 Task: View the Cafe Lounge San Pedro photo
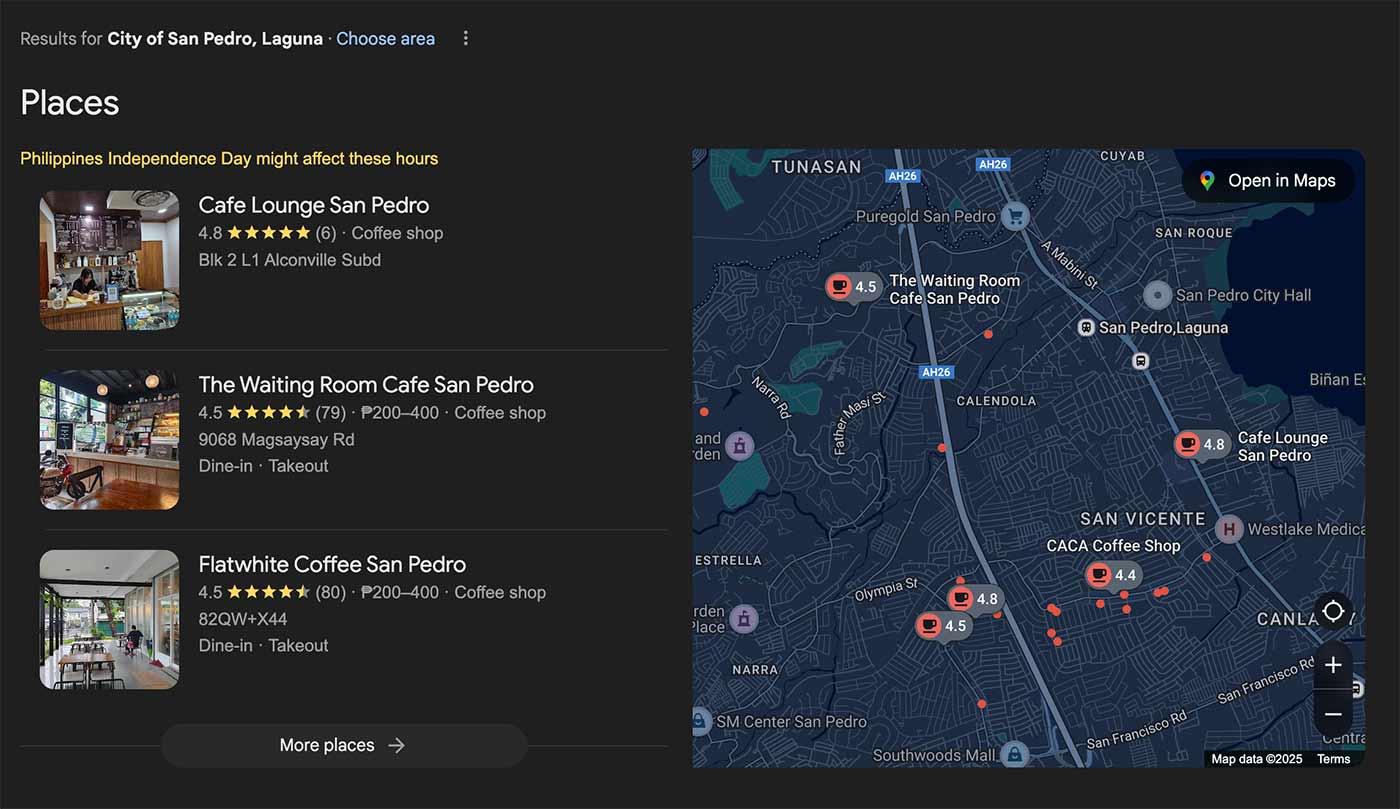(110, 260)
